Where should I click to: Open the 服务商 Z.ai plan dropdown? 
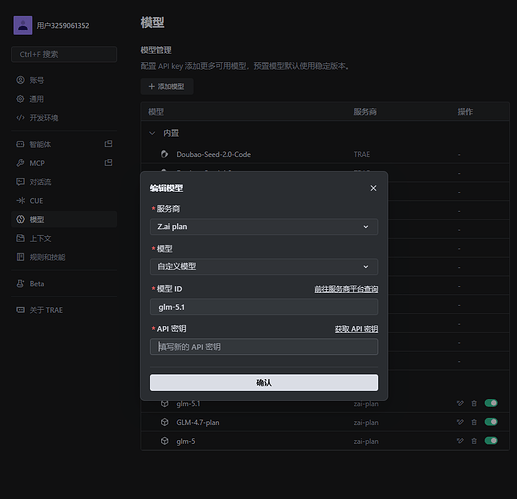[x=264, y=227]
